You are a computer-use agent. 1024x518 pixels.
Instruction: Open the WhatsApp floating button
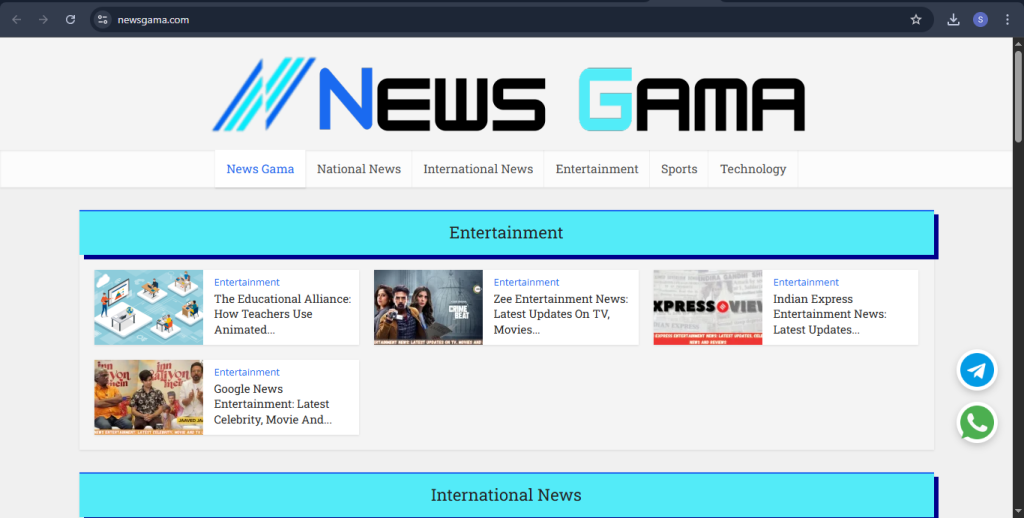click(977, 423)
